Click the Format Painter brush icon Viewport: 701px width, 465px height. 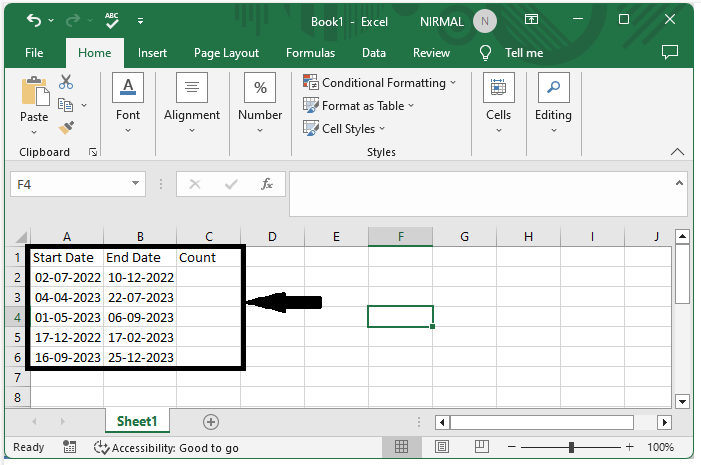pyautogui.click(x=66, y=128)
